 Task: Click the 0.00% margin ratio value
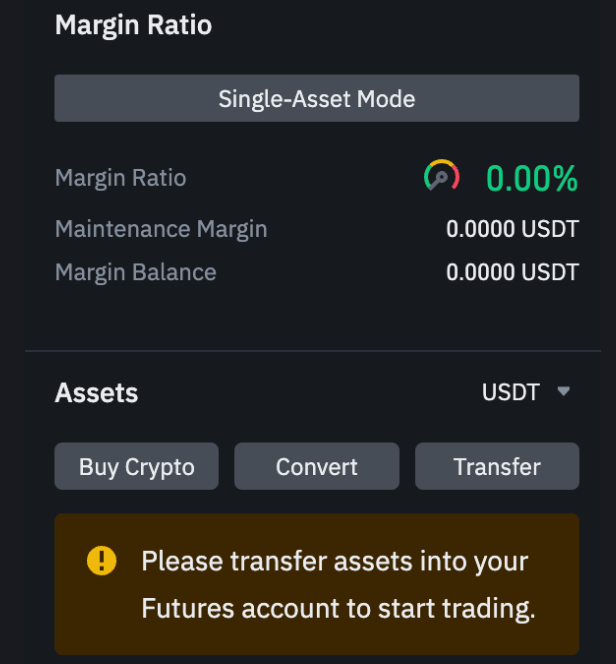pyautogui.click(x=532, y=178)
